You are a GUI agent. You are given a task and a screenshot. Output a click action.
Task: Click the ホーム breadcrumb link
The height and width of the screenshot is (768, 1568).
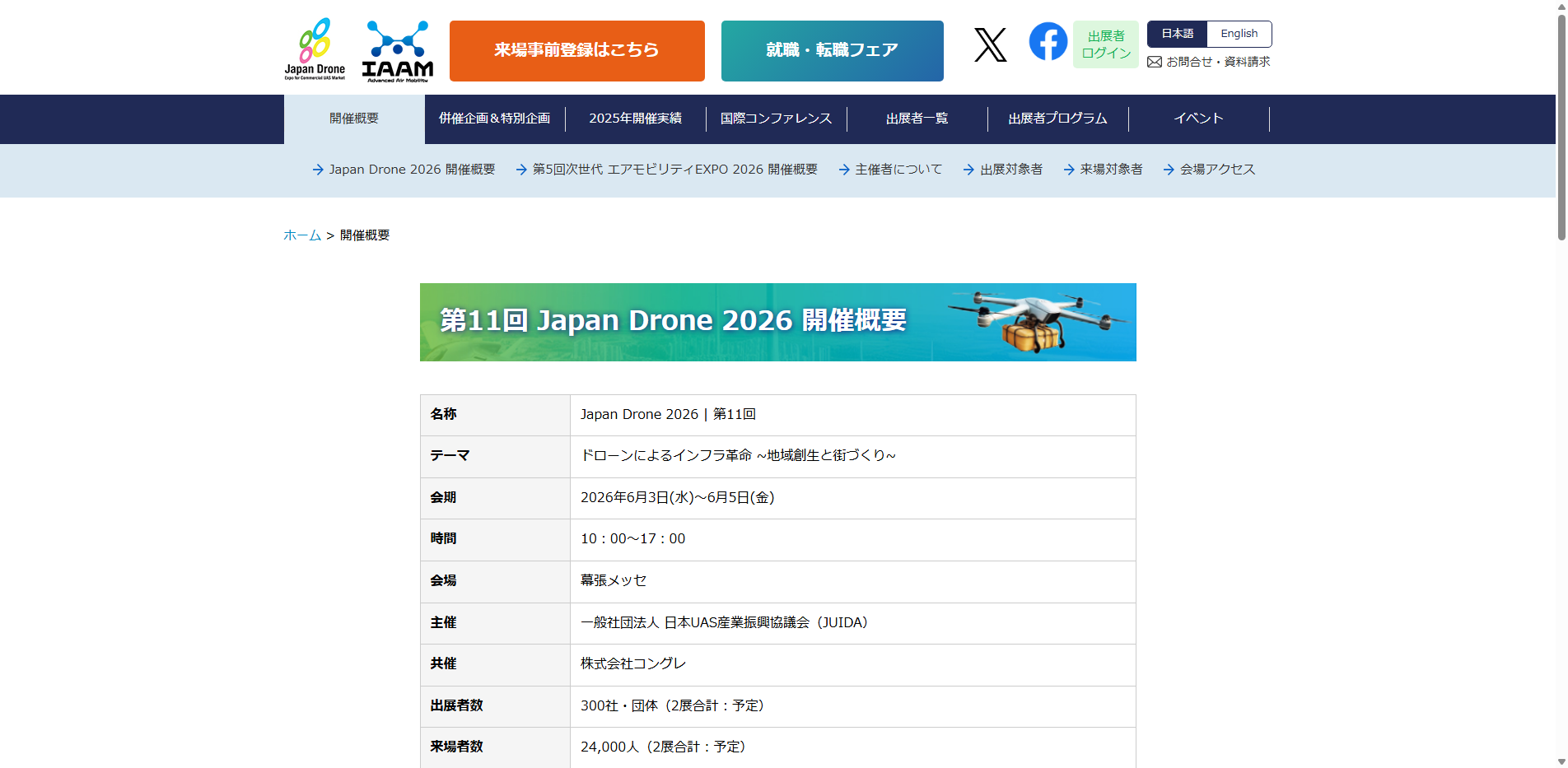(x=302, y=235)
